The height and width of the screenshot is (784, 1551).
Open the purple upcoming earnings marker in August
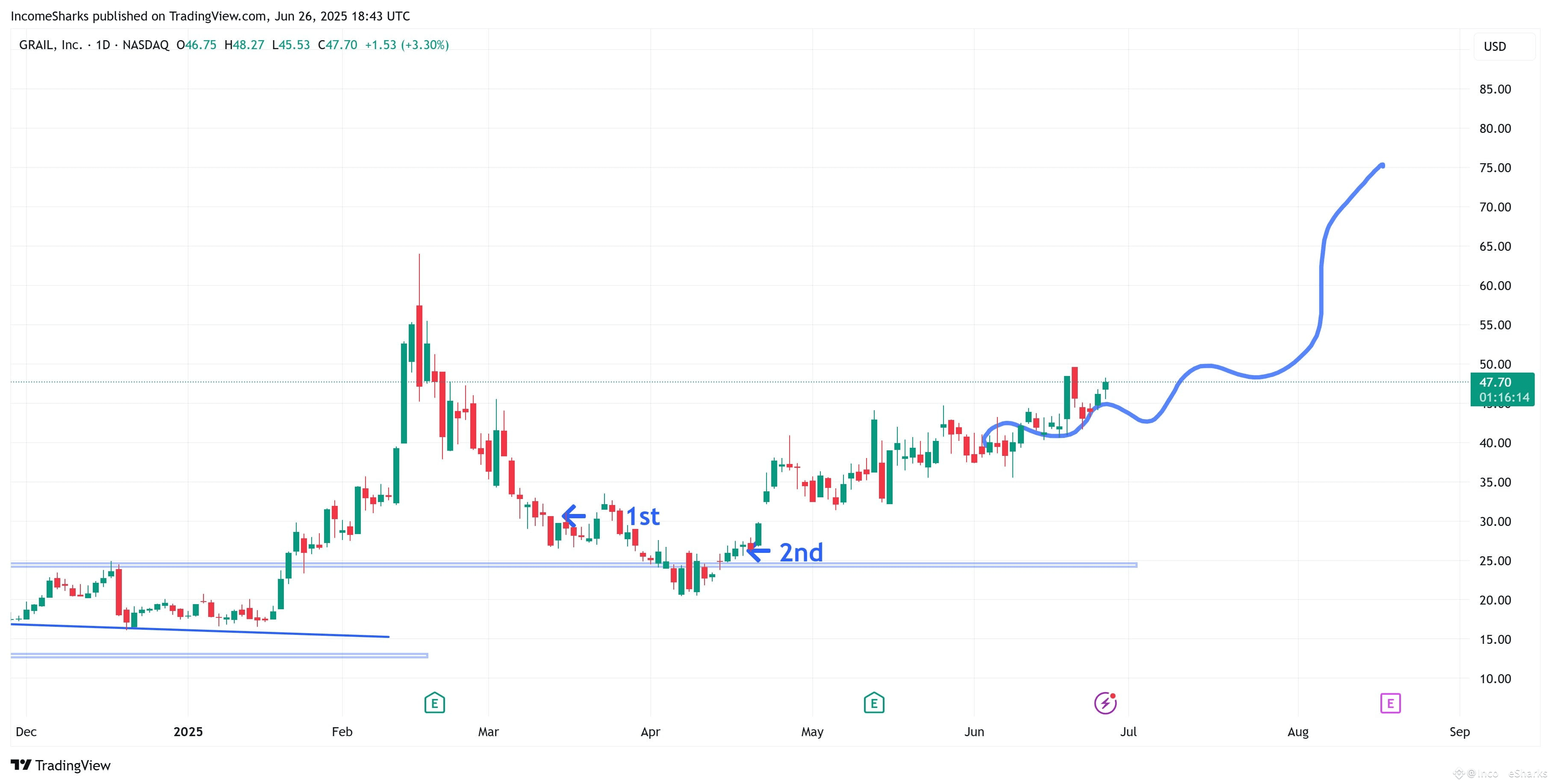tap(1390, 703)
